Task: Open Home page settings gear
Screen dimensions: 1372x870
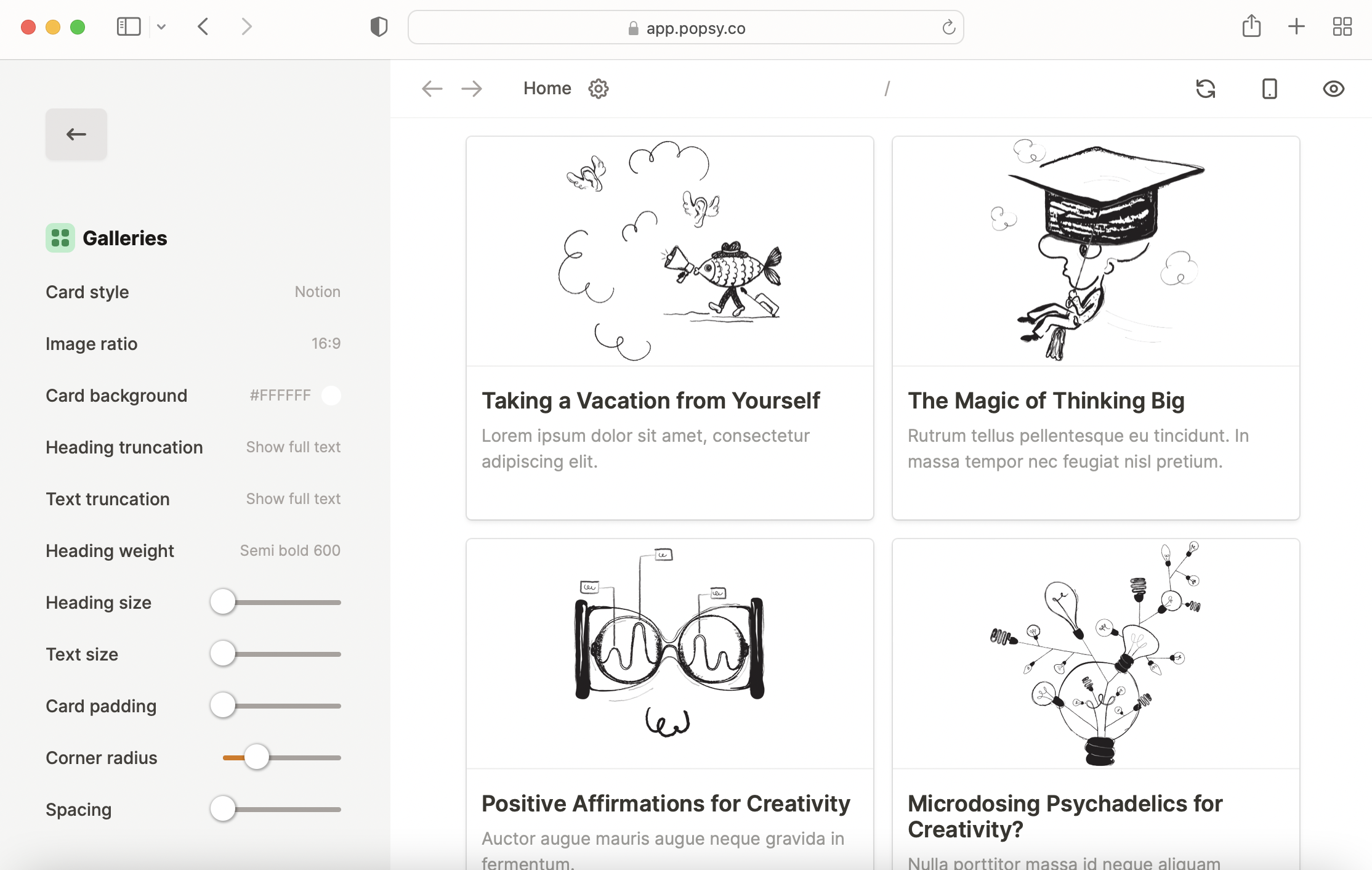Action: 598,89
